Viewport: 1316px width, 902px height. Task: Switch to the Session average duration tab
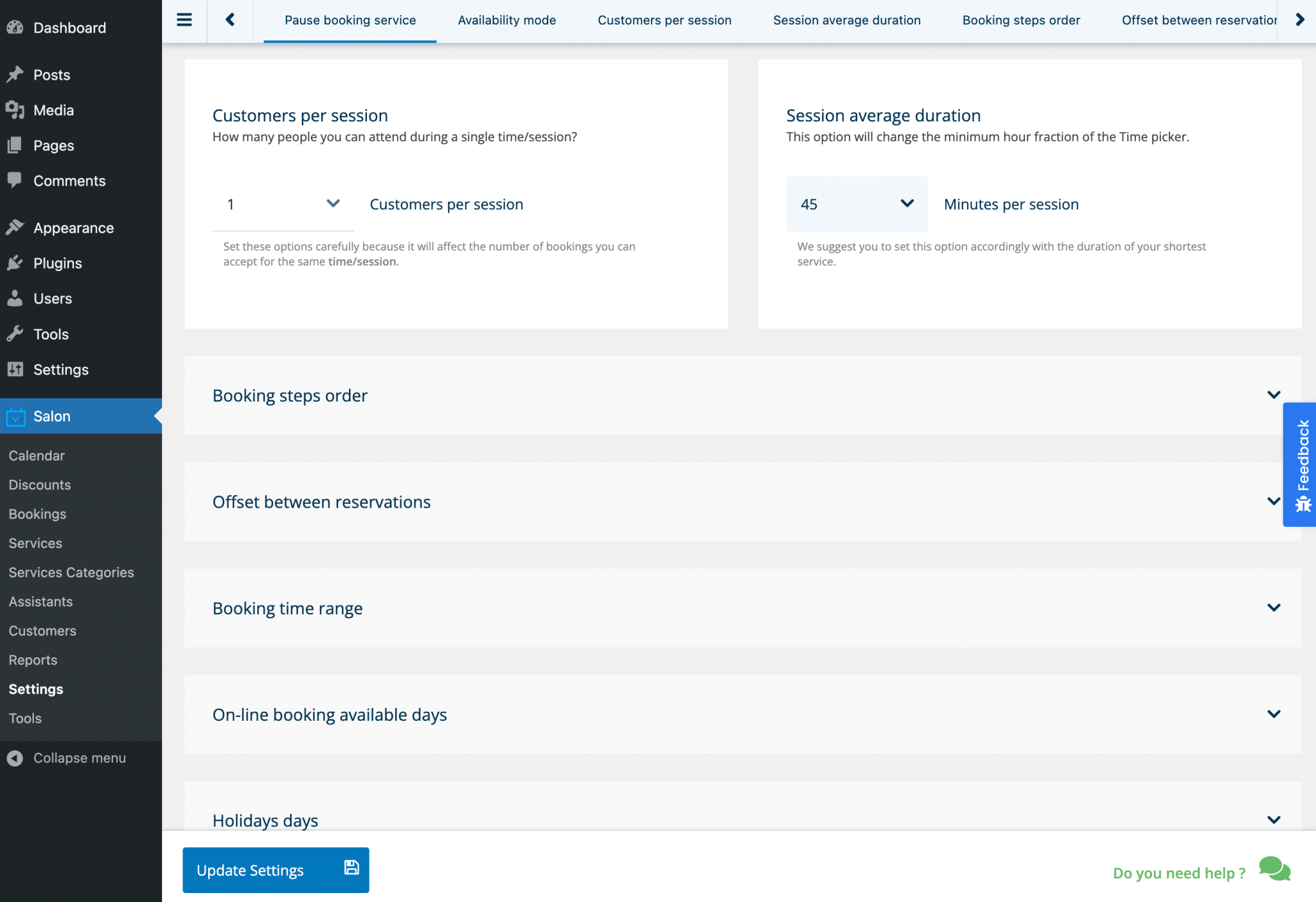(x=847, y=20)
